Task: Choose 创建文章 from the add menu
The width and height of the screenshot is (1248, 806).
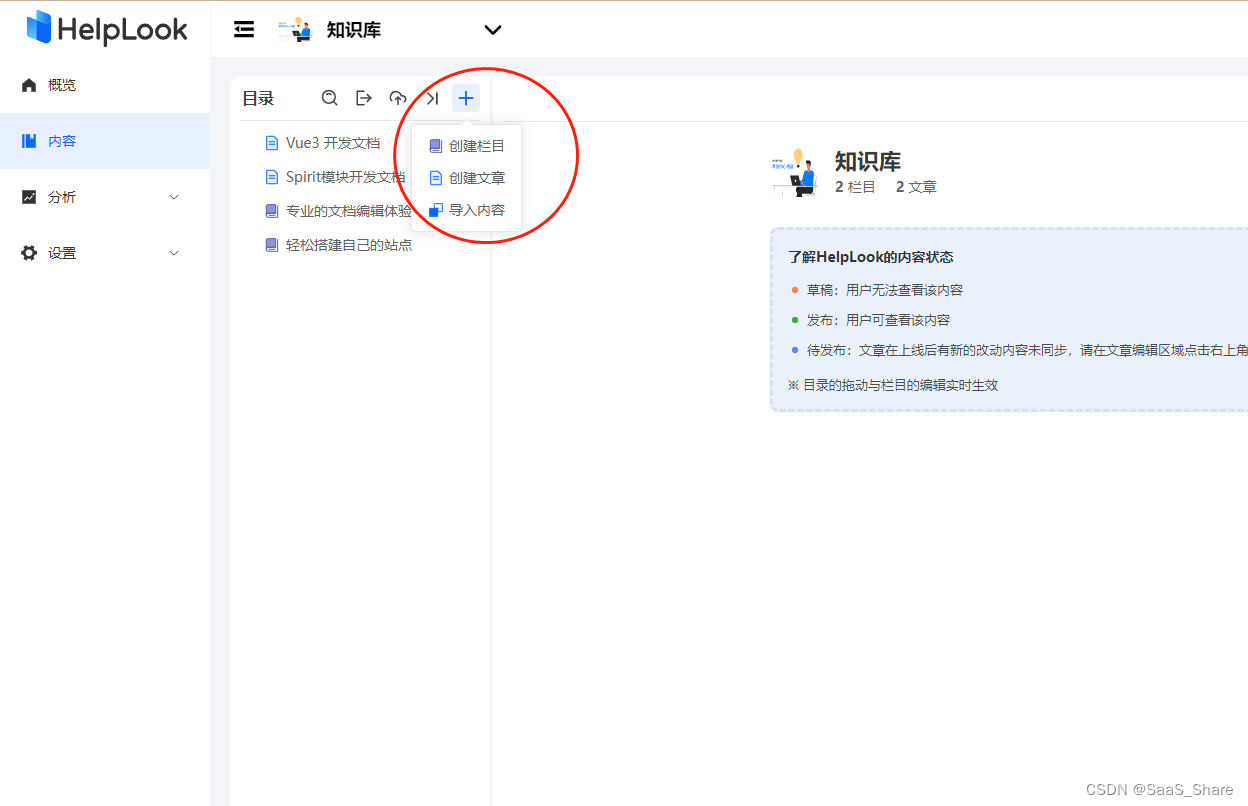Action: coord(467,178)
